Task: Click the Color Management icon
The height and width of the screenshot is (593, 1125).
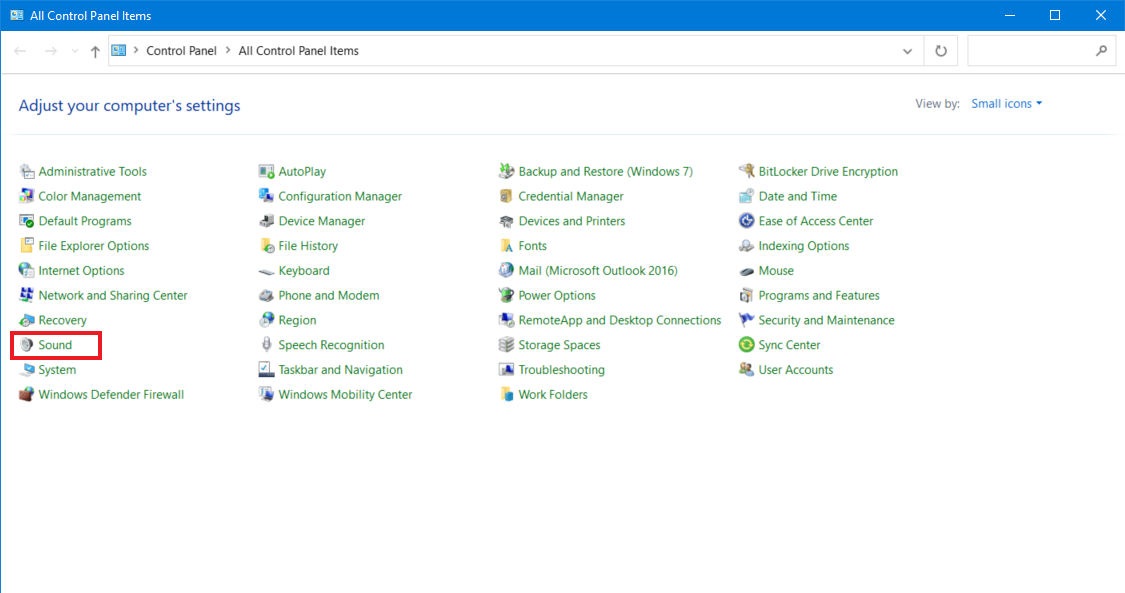Action: point(27,196)
